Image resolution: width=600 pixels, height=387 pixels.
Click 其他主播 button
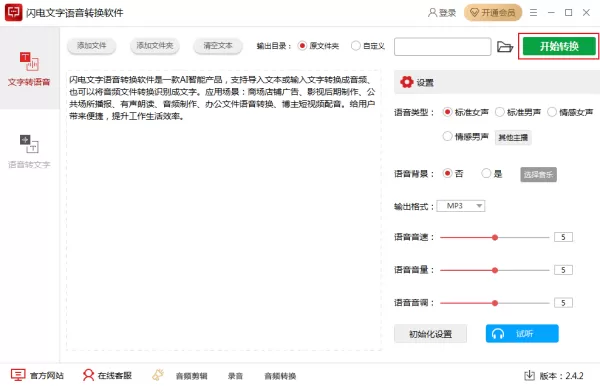tap(513, 137)
